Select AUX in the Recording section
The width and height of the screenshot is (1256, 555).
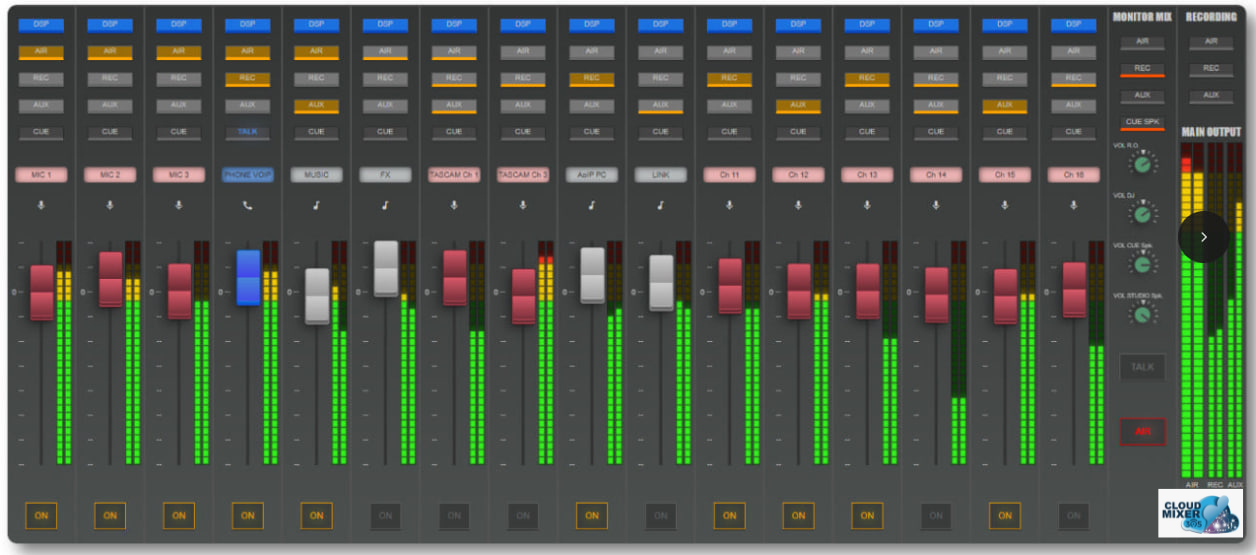point(1211,96)
